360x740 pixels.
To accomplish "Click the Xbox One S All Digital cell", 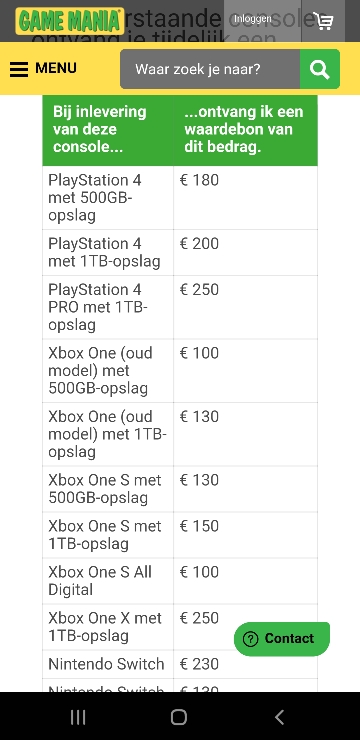I will [x=108, y=581].
